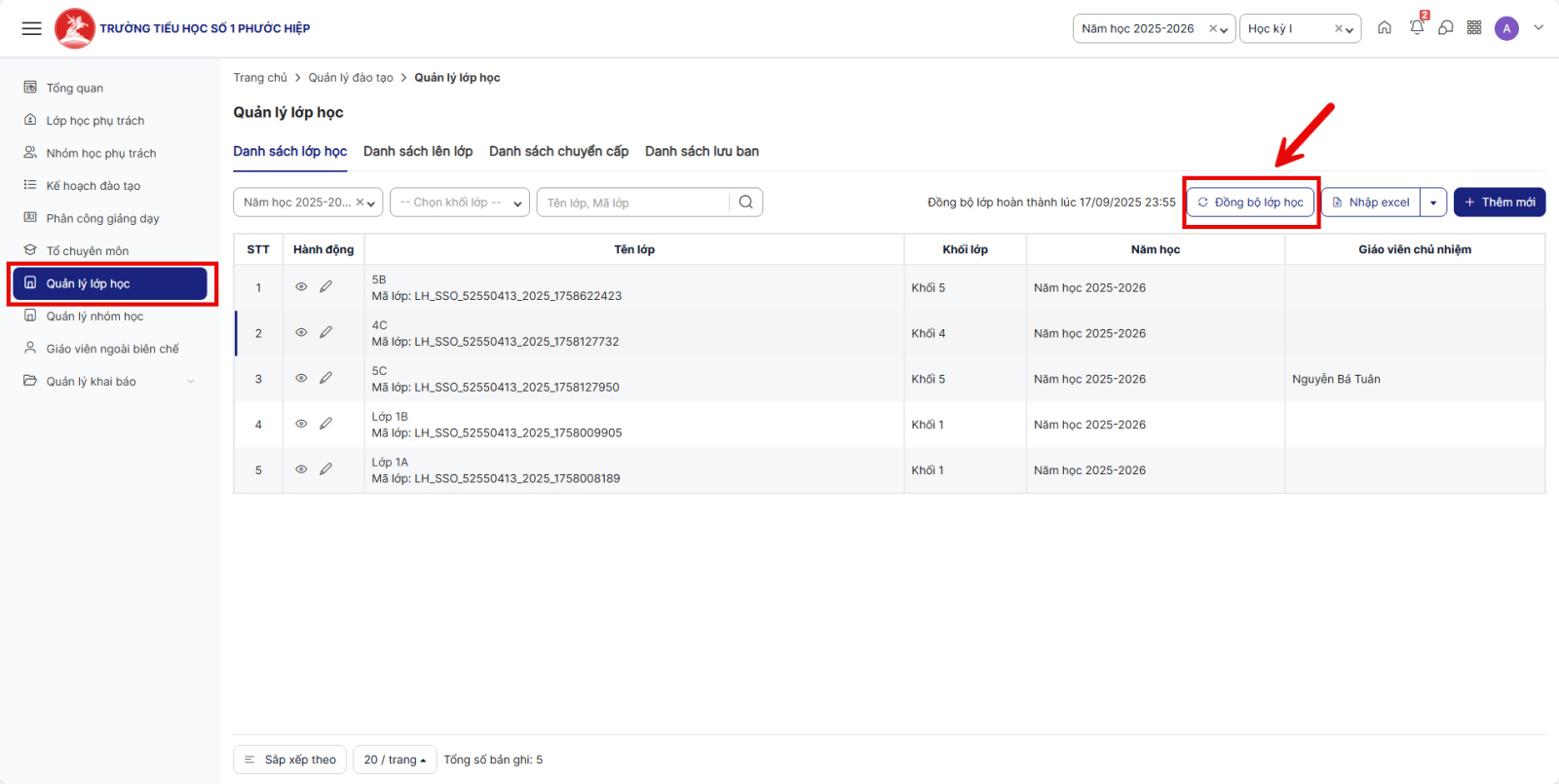View class 5C details eye icon
Screen dimensions: 1559x784
(x=301, y=379)
